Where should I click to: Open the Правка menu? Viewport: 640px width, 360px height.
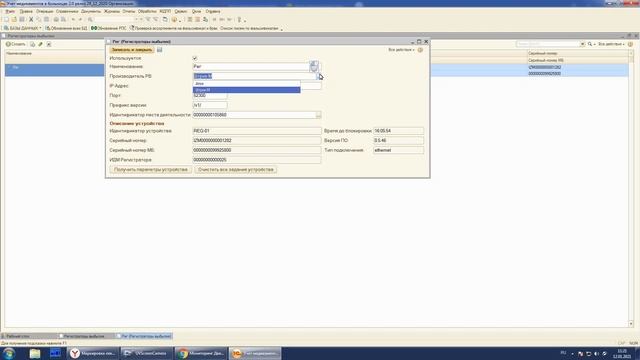click(26, 11)
